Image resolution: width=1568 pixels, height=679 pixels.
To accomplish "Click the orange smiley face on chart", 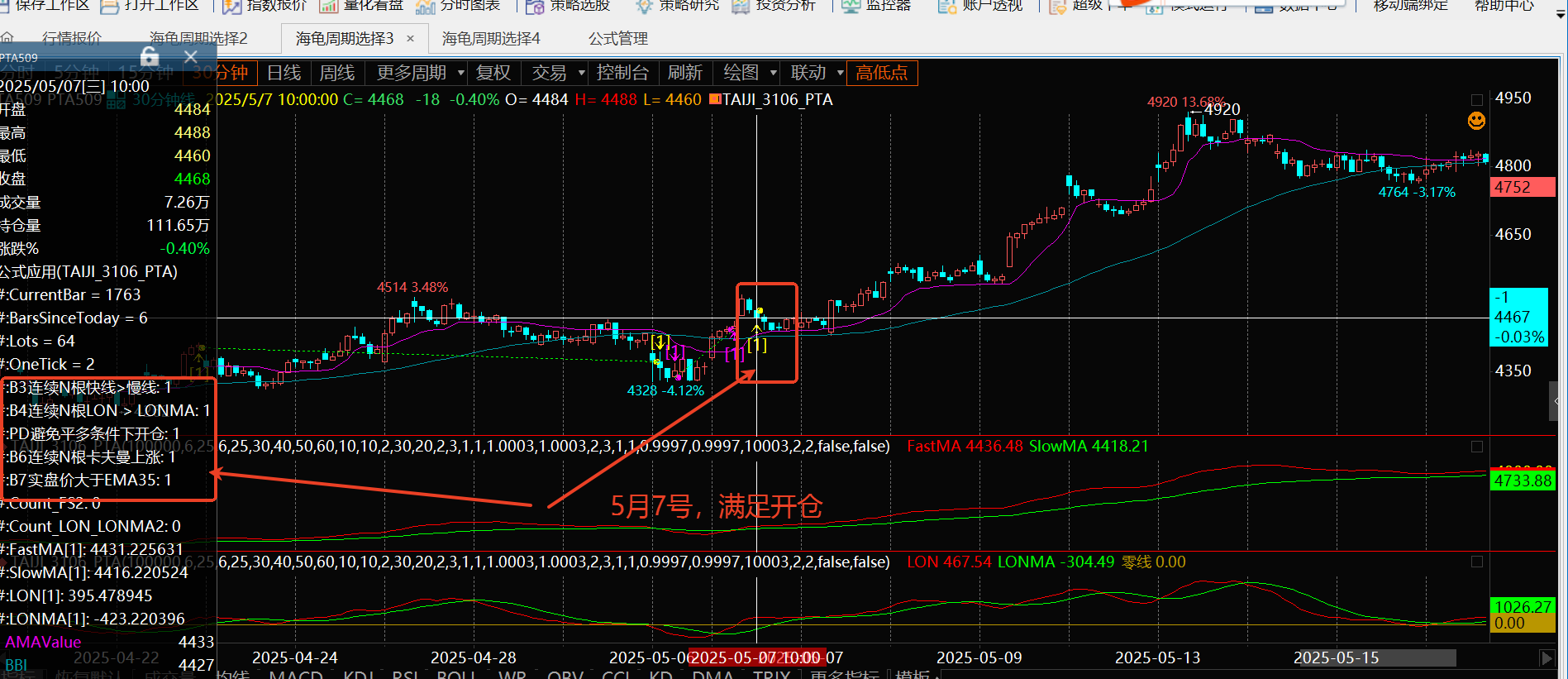I will tap(1476, 121).
